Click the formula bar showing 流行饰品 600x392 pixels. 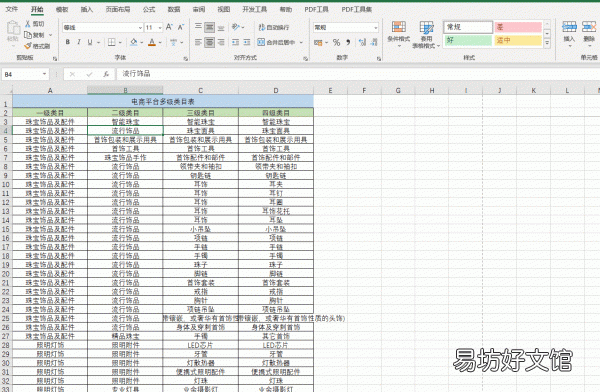coord(358,74)
